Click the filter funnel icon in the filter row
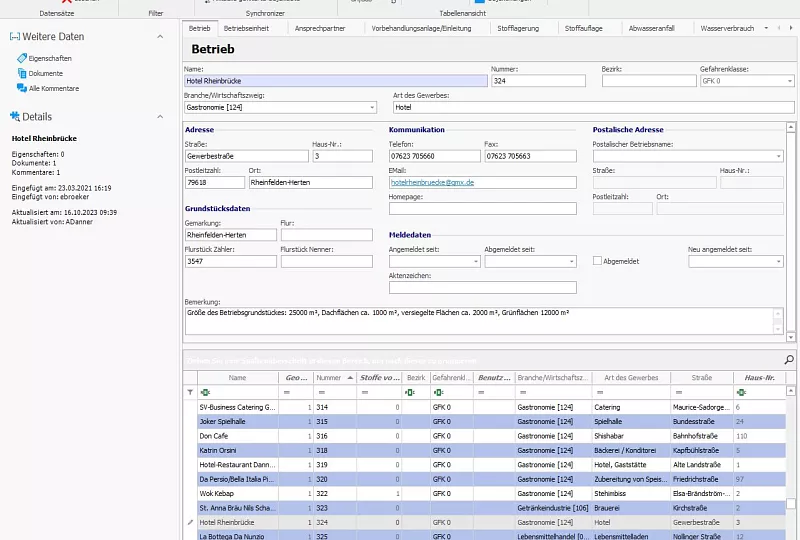 coord(190,392)
